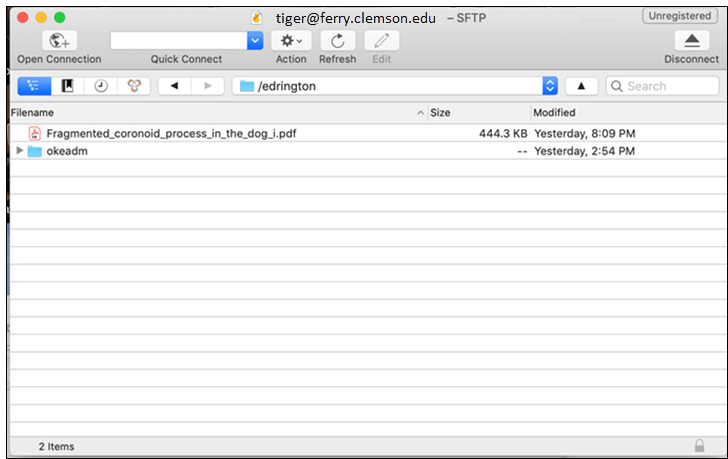Open the /edrington path dropdown
This screenshot has height=459, width=728.
(550, 86)
